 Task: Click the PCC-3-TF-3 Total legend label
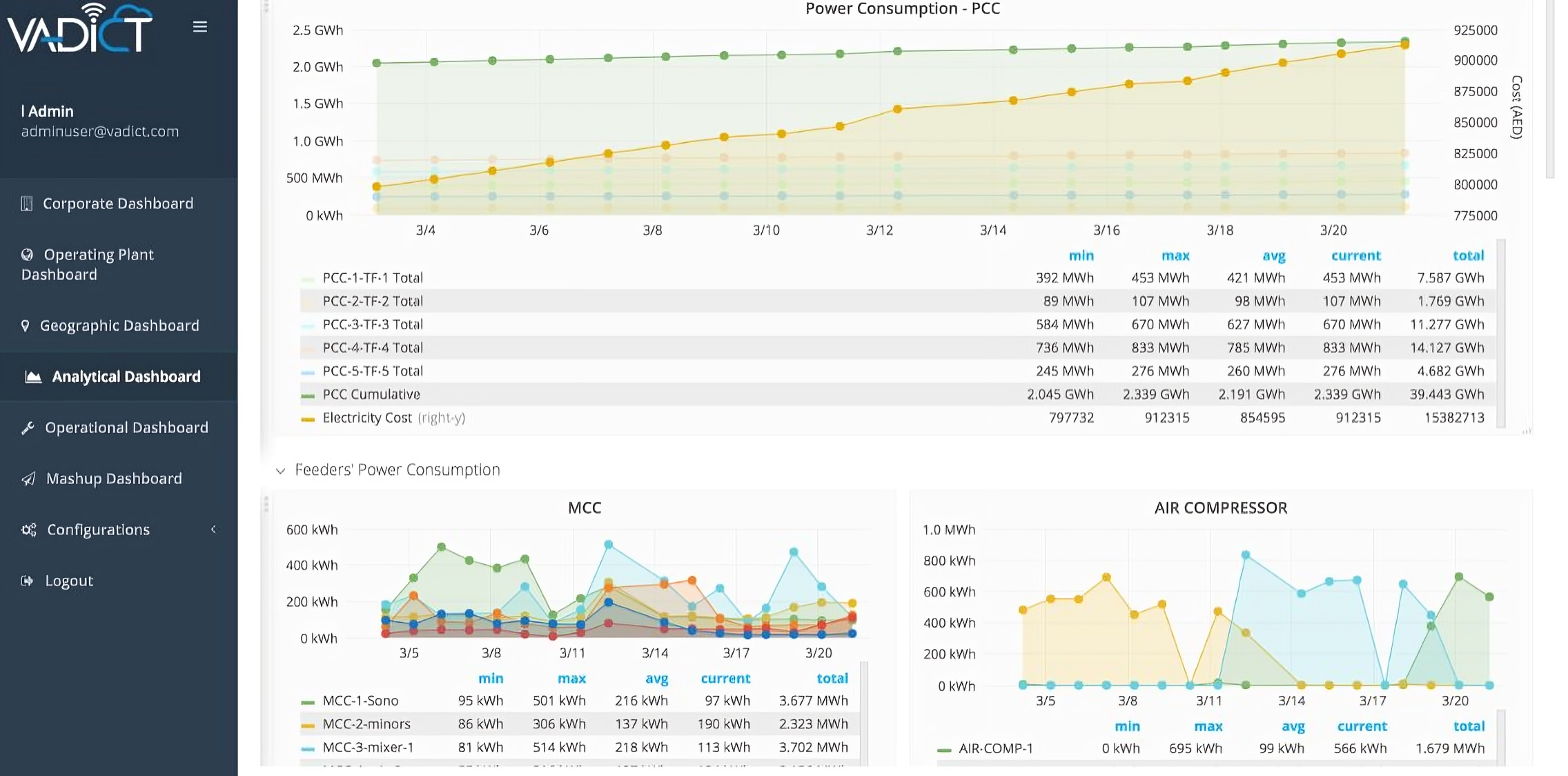click(372, 324)
